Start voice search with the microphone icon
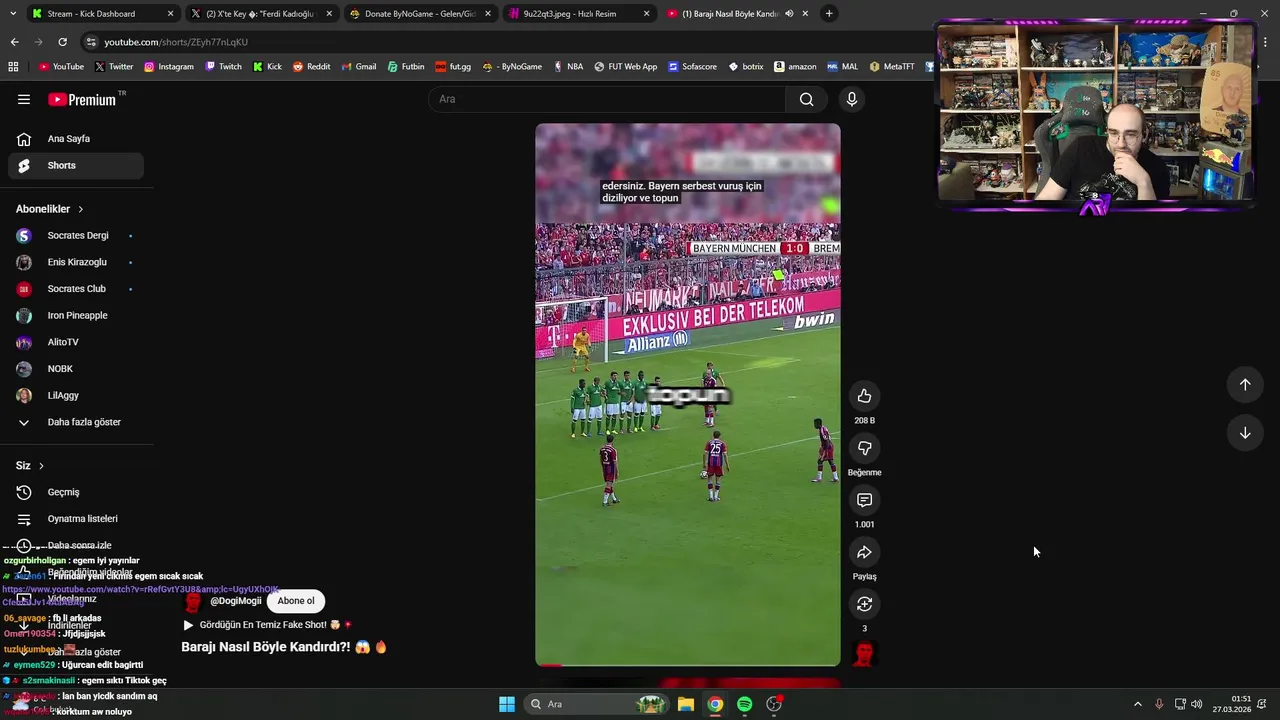 tap(852, 99)
